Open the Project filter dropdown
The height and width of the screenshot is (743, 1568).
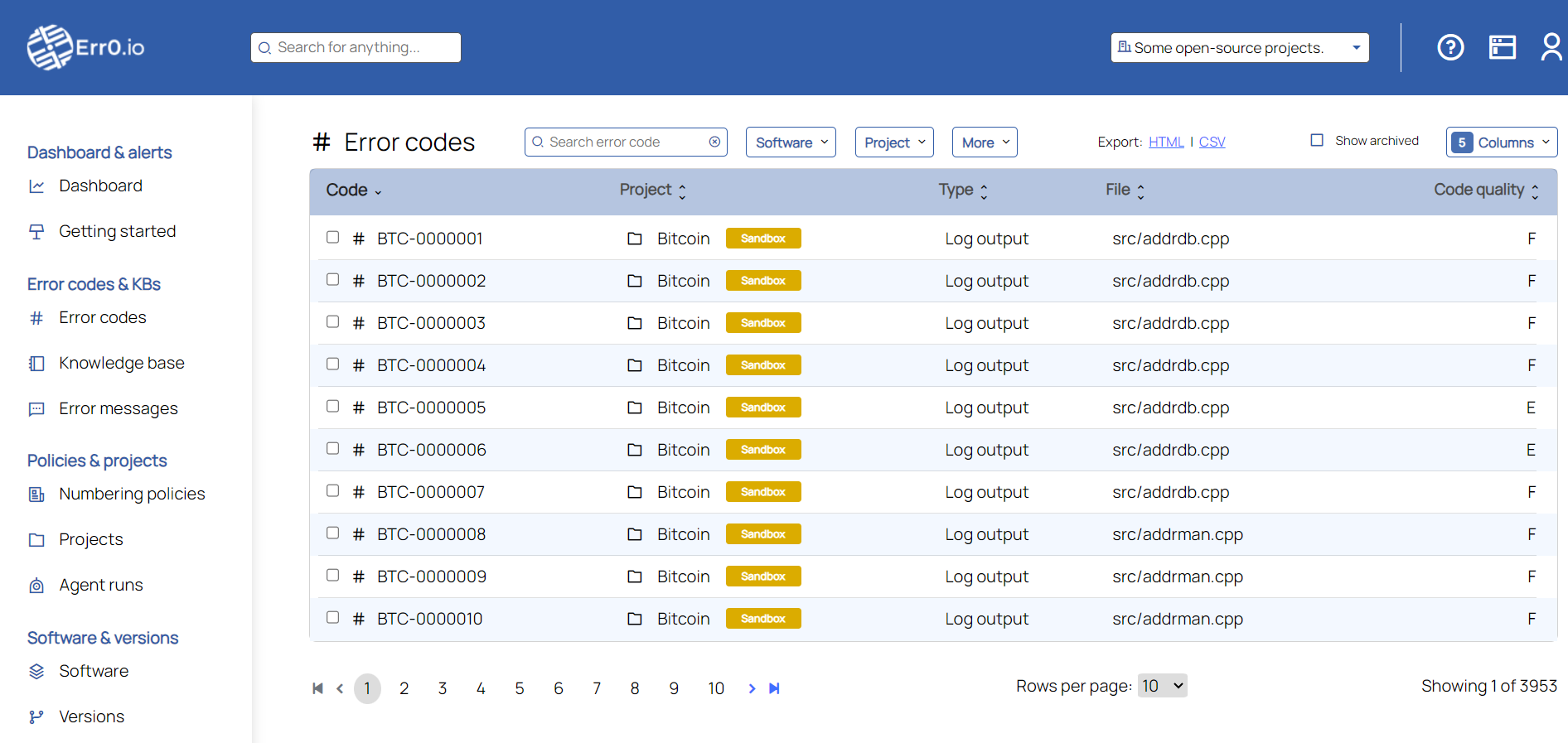(894, 142)
